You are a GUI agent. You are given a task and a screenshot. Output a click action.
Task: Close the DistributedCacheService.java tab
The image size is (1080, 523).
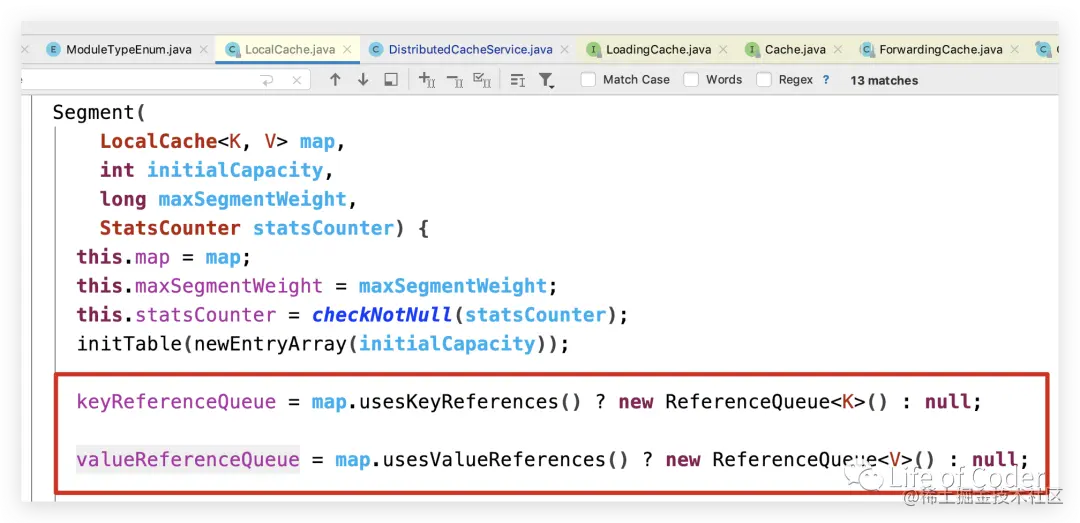coord(565,50)
